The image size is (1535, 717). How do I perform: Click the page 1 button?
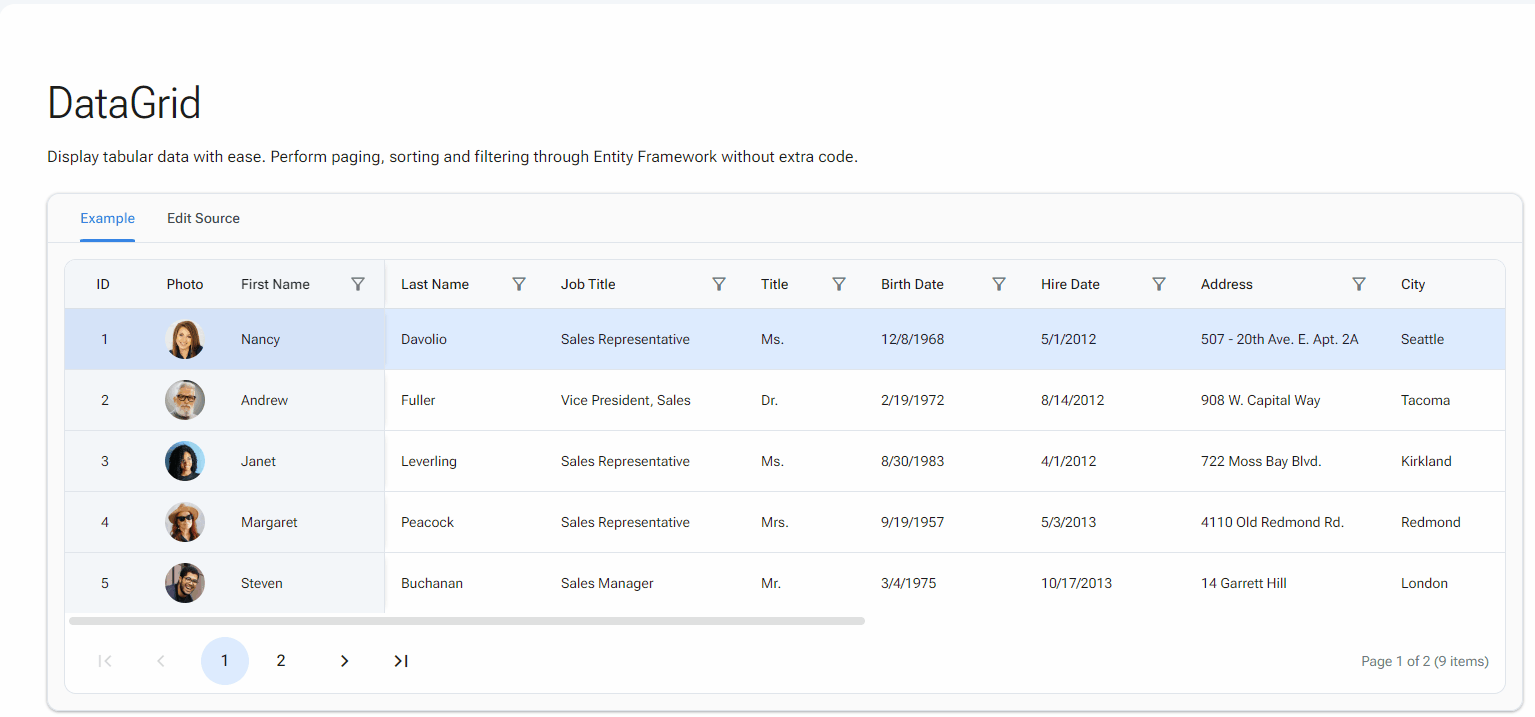225,661
